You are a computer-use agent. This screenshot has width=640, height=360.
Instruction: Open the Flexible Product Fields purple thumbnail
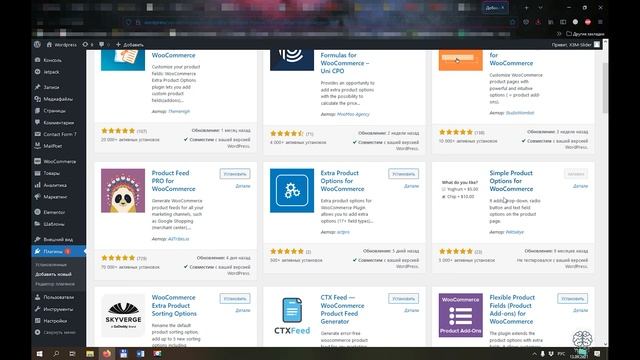coord(461,316)
